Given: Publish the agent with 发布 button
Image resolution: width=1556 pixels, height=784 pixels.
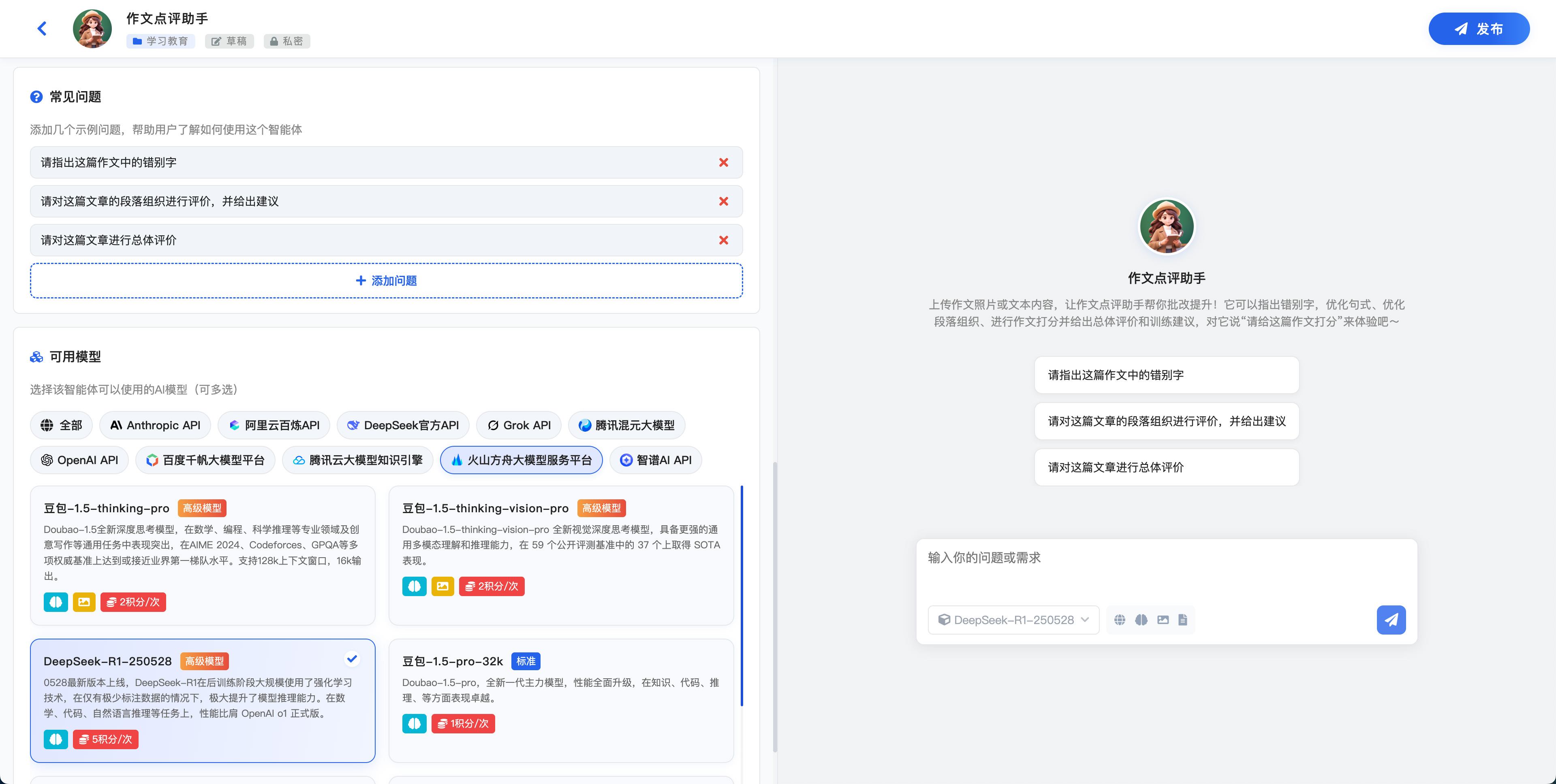Looking at the screenshot, I should click(x=1478, y=28).
